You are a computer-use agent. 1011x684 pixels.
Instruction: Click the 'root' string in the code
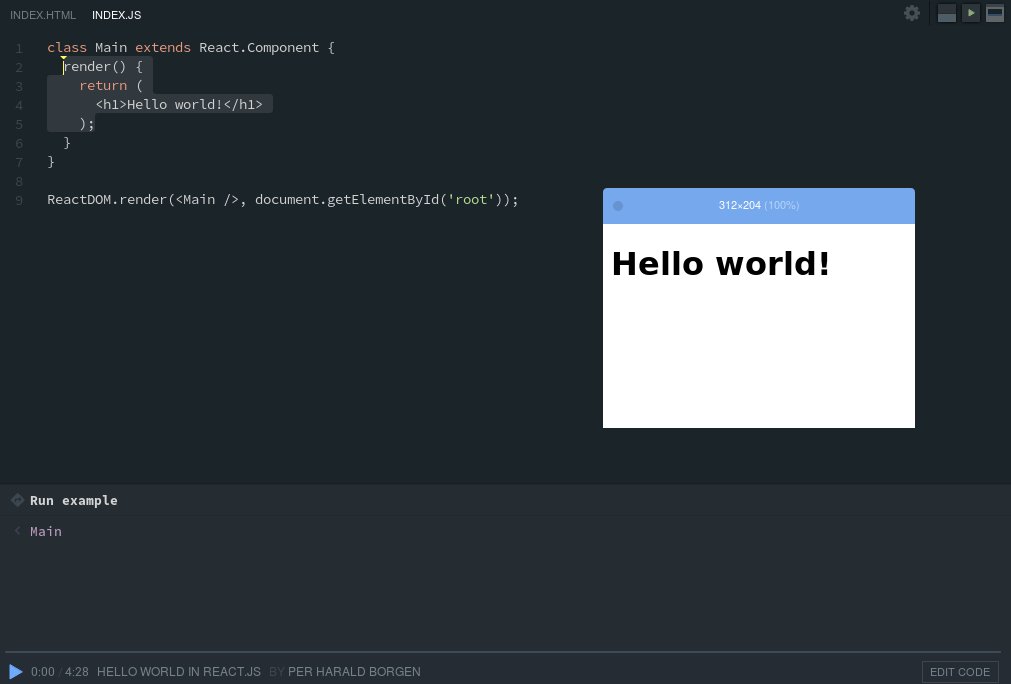pyautogui.click(x=471, y=200)
